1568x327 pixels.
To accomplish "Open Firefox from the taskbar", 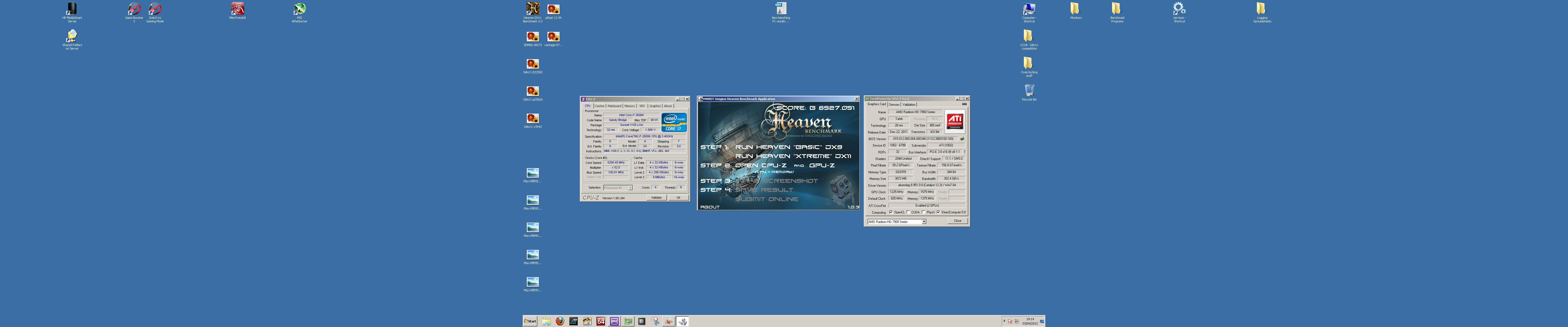I will [560, 321].
